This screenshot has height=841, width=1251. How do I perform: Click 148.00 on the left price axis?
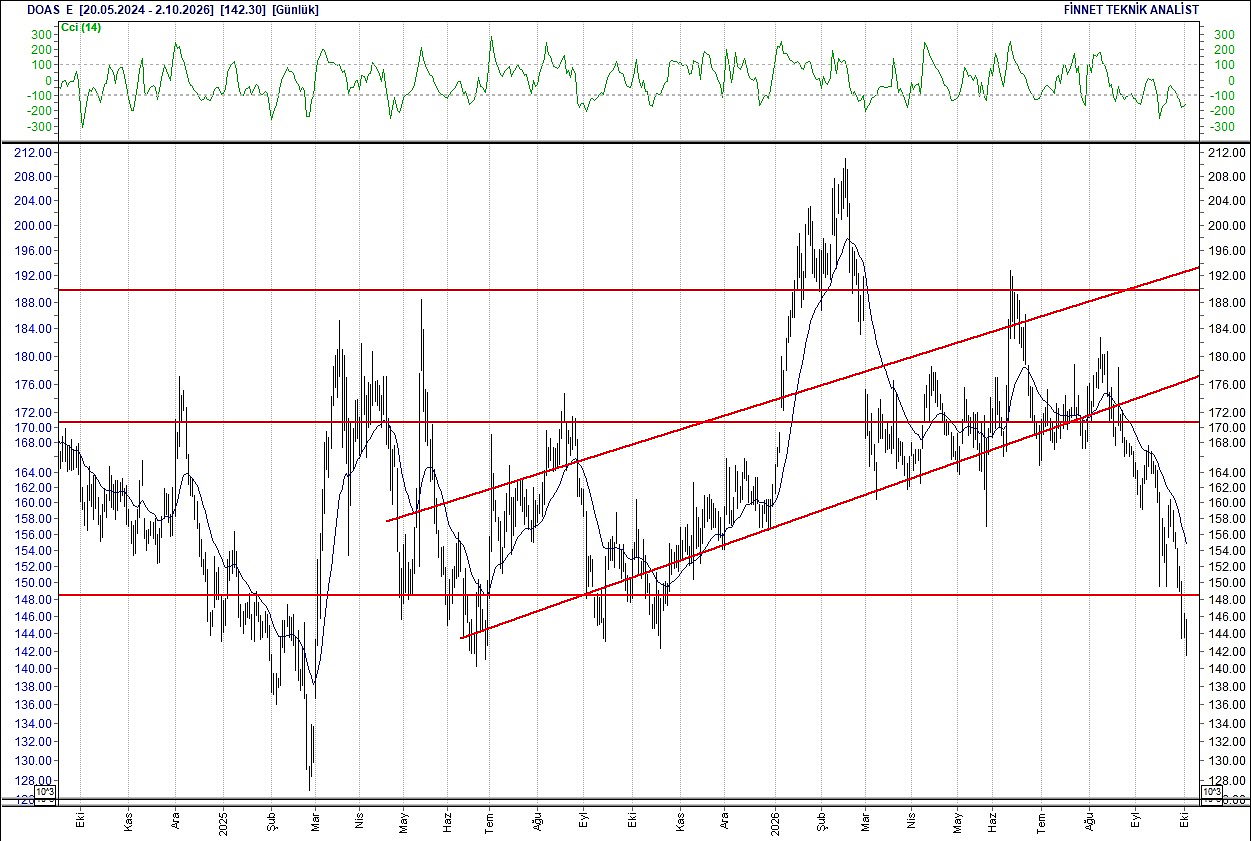coord(33,600)
